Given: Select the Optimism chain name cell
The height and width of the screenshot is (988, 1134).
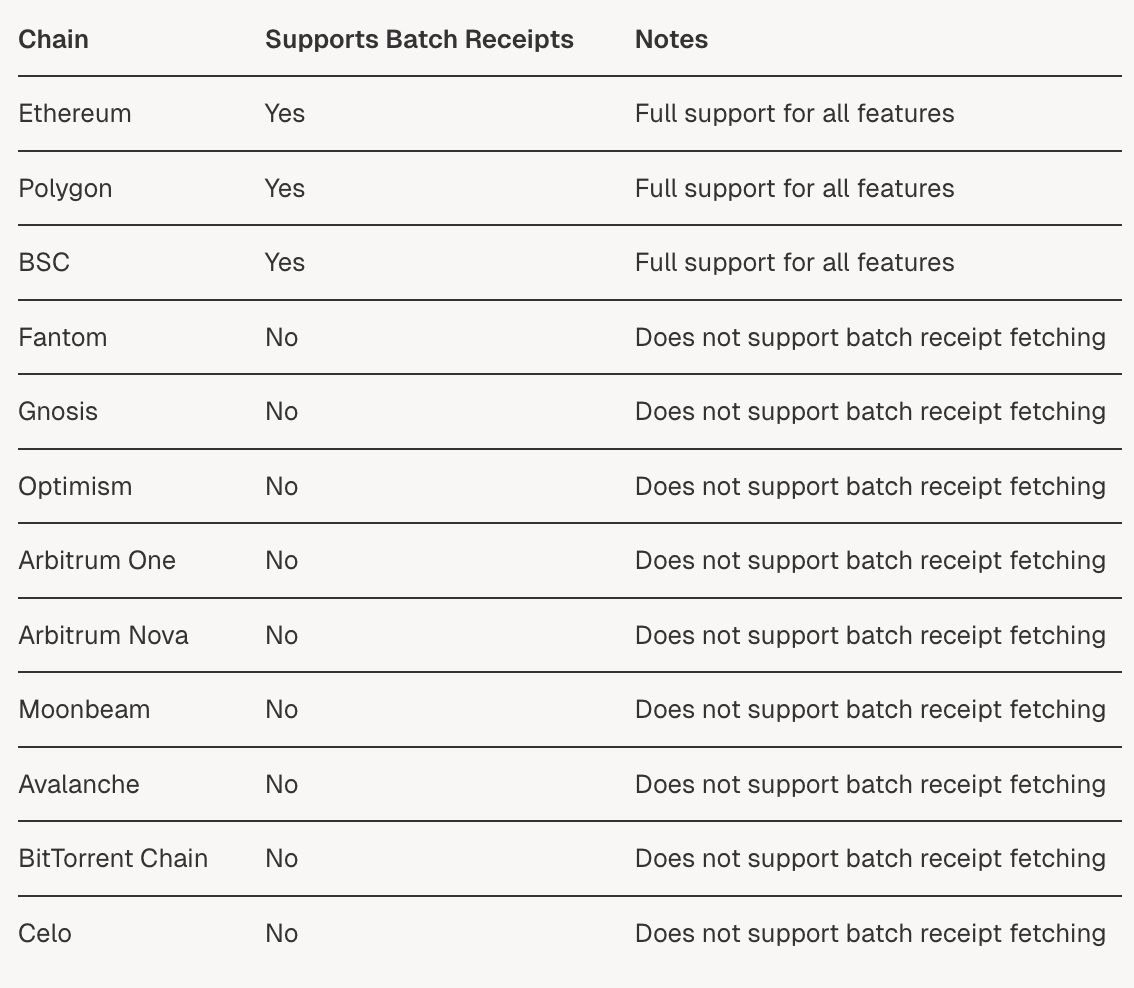Looking at the screenshot, I should click(75, 487).
